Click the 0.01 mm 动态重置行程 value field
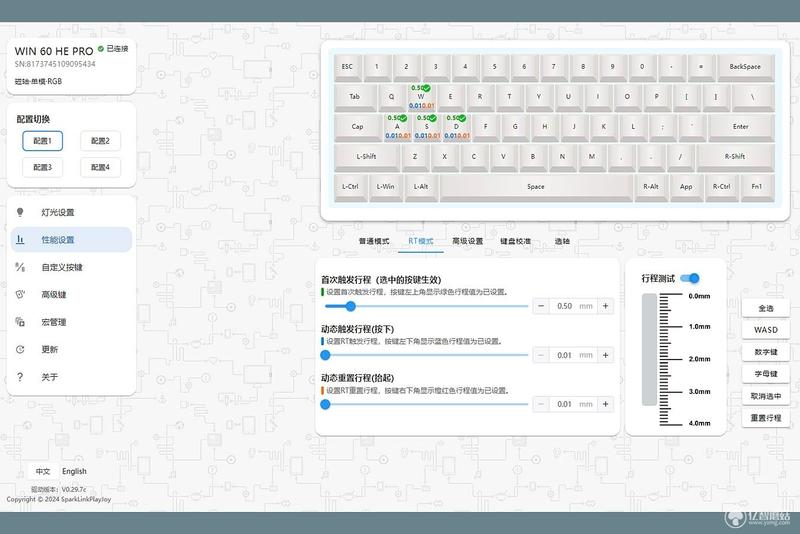This screenshot has width=800, height=534. pos(573,404)
